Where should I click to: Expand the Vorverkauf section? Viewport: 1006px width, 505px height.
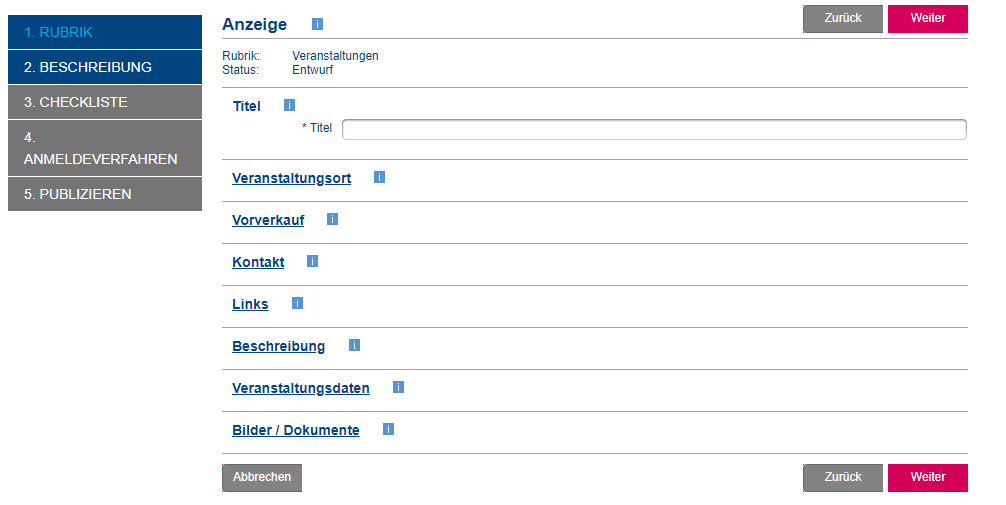coord(268,220)
